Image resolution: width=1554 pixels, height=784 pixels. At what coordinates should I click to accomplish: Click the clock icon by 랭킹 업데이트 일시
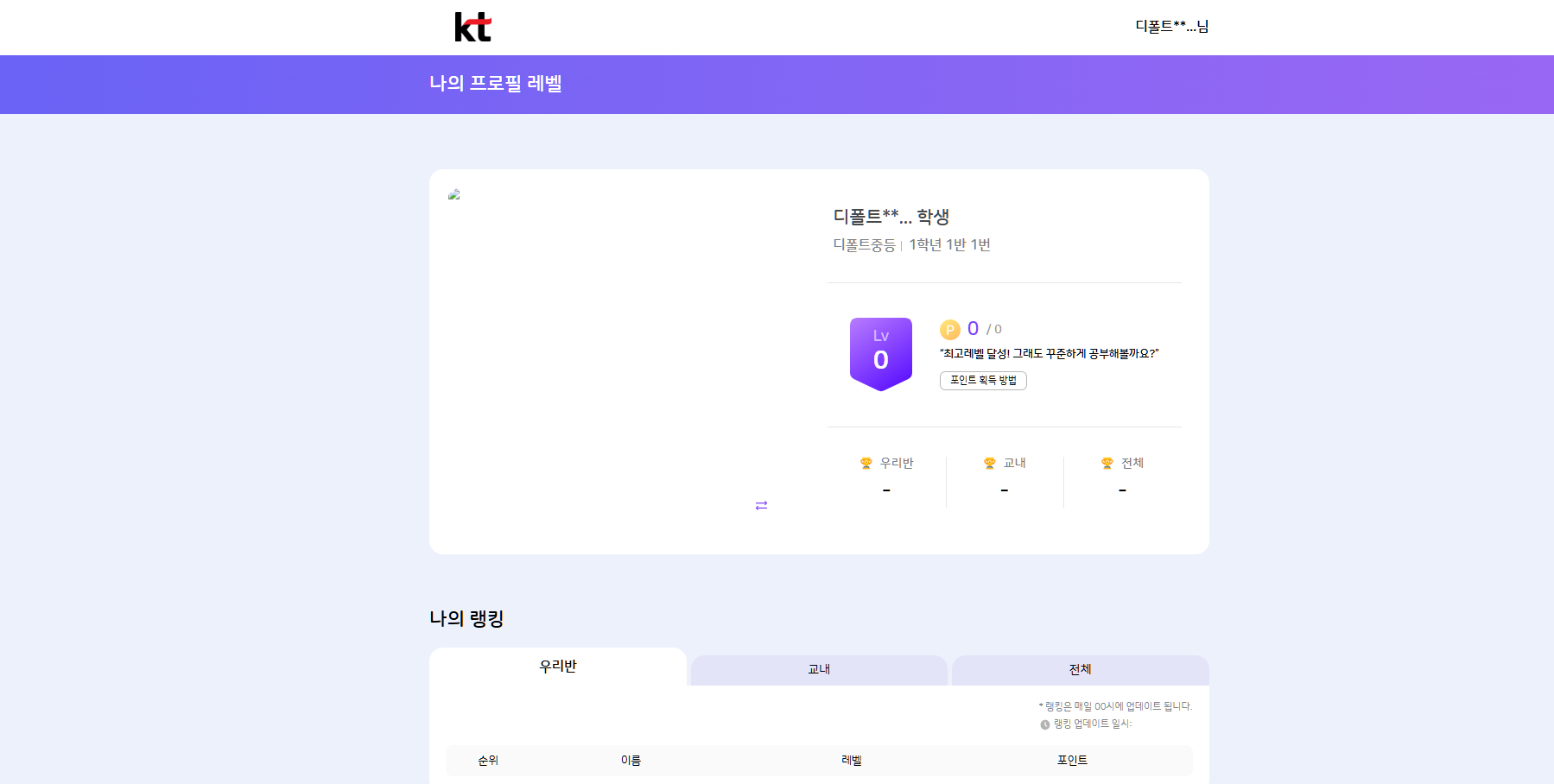(1045, 725)
